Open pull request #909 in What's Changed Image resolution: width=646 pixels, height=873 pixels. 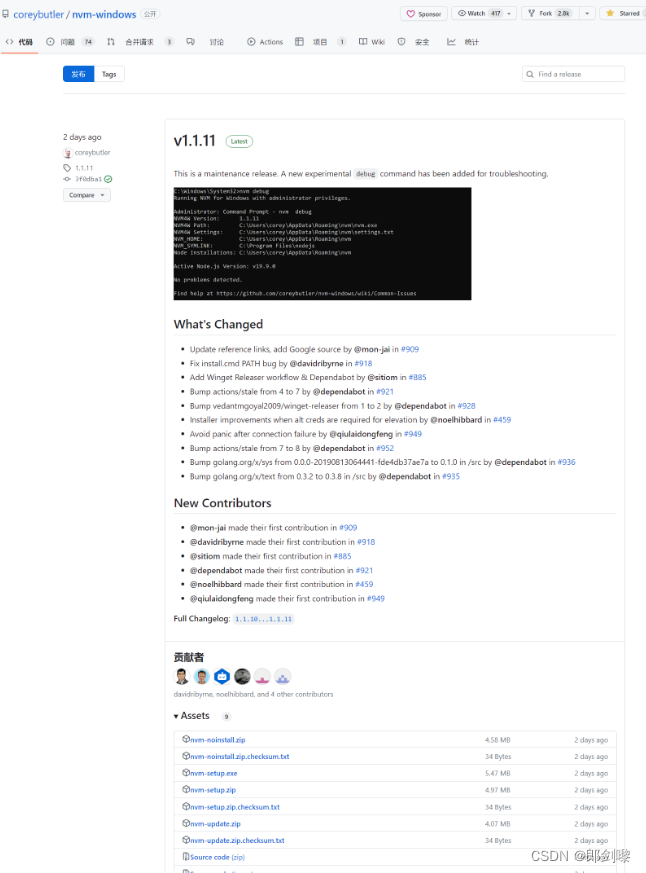tap(410, 349)
